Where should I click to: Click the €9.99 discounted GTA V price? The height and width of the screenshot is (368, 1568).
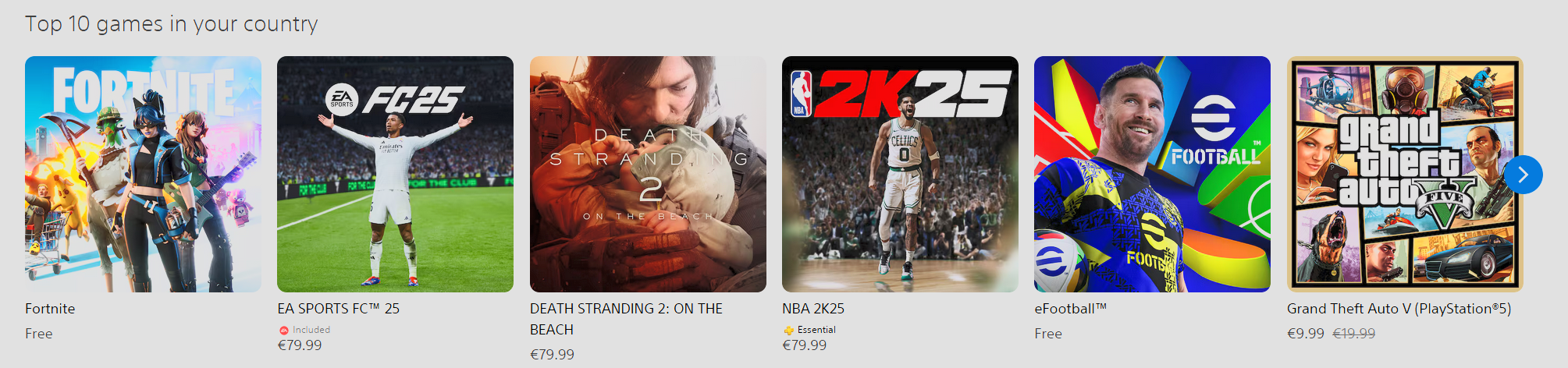point(1306,334)
